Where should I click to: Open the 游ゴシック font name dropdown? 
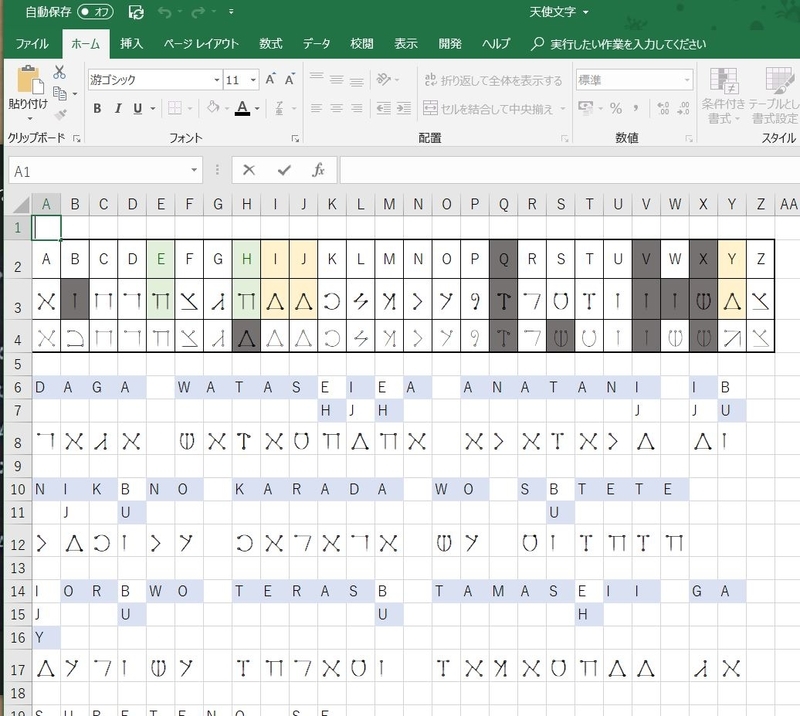click(217, 80)
